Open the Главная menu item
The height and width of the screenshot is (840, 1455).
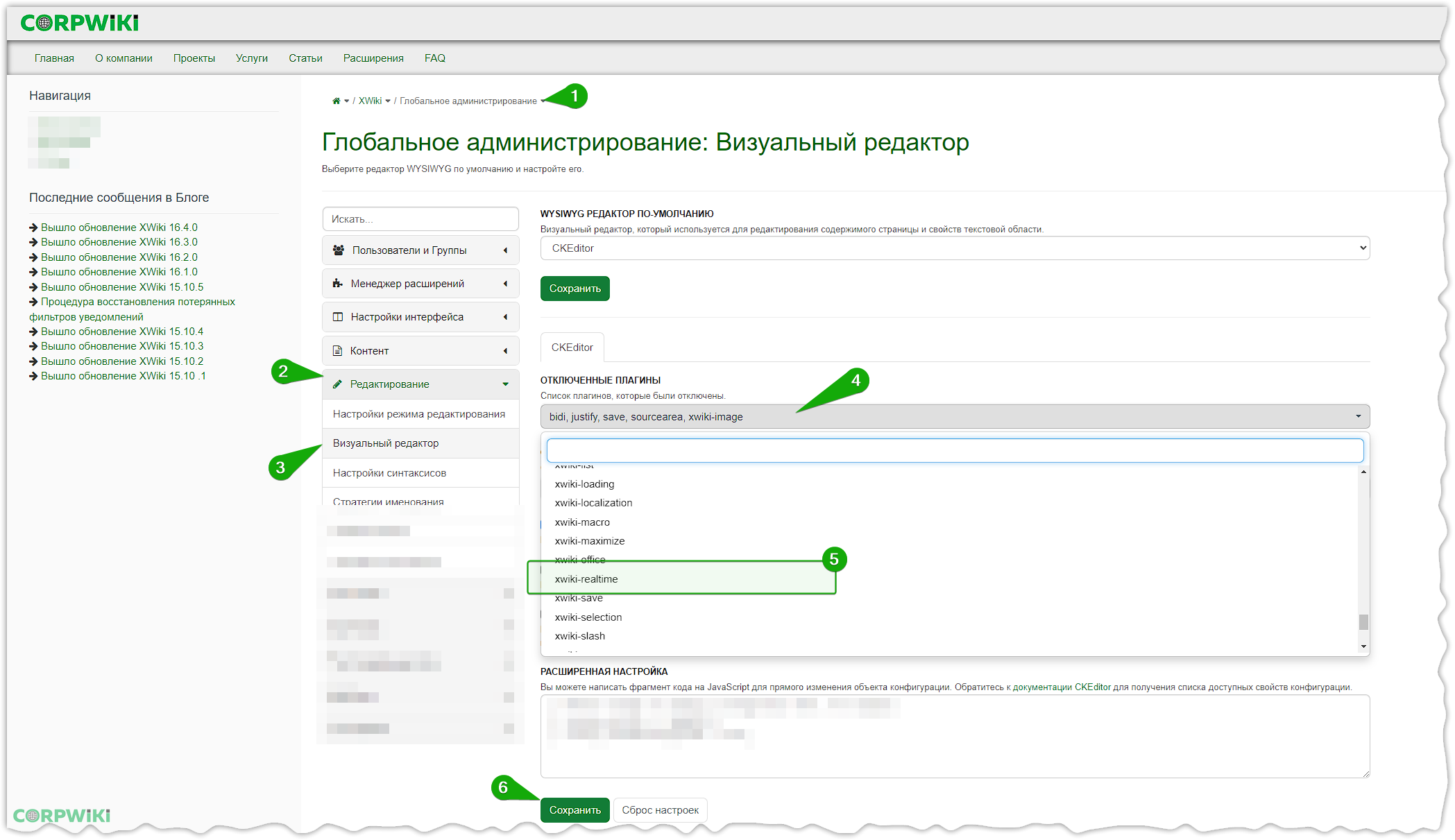coord(54,58)
